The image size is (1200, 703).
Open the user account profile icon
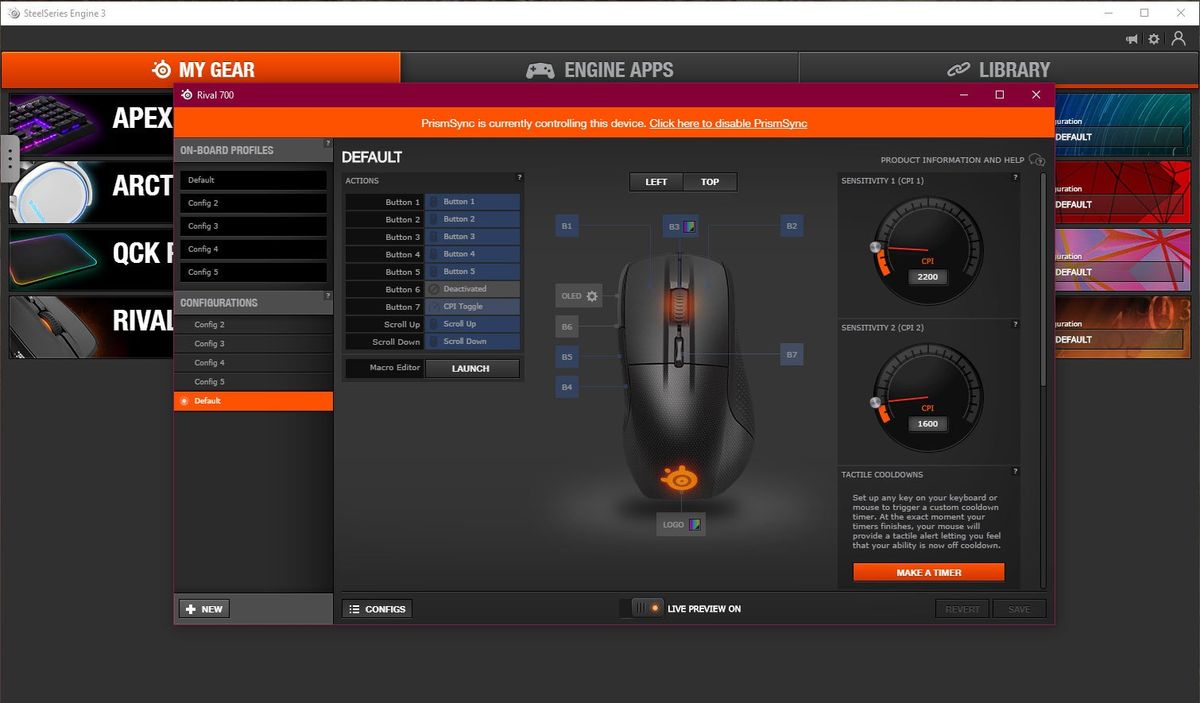(x=1178, y=38)
